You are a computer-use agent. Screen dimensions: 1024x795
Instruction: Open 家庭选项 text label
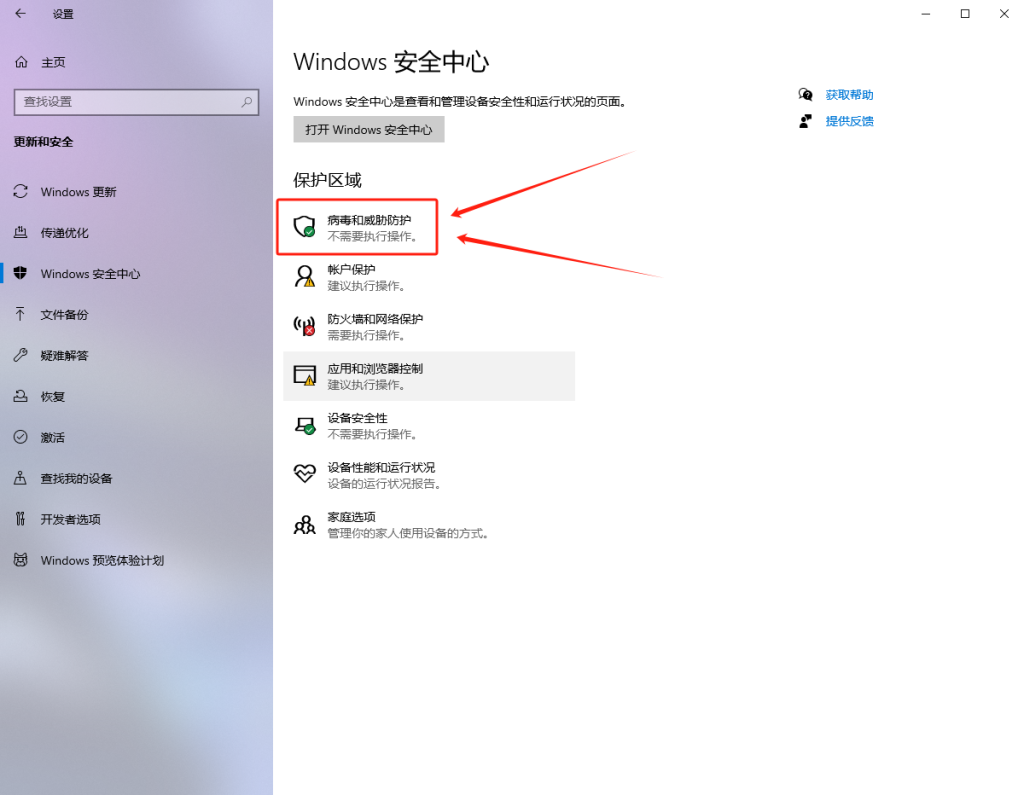(x=351, y=517)
